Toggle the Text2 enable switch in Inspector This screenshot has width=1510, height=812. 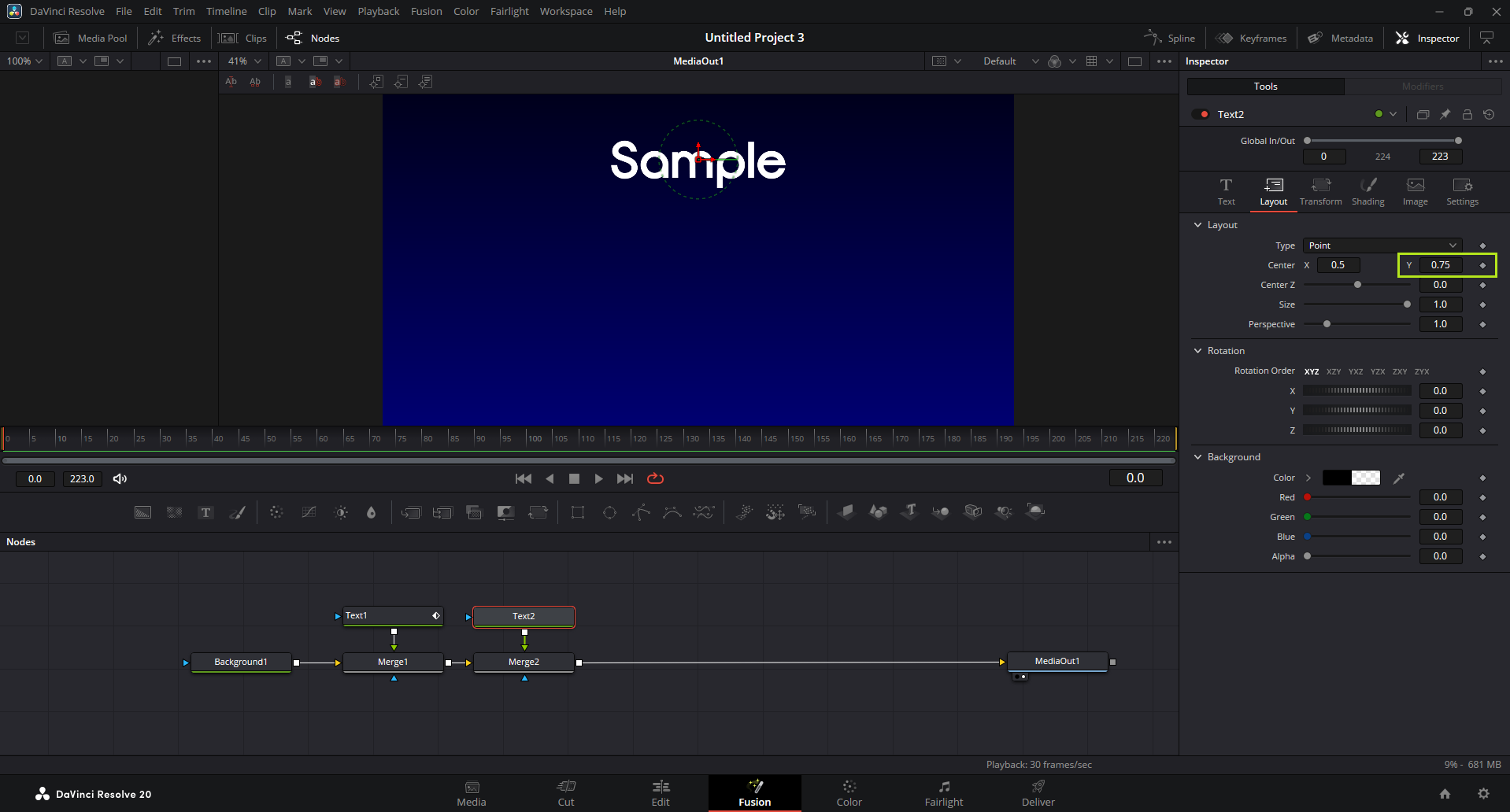coord(1201,114)
